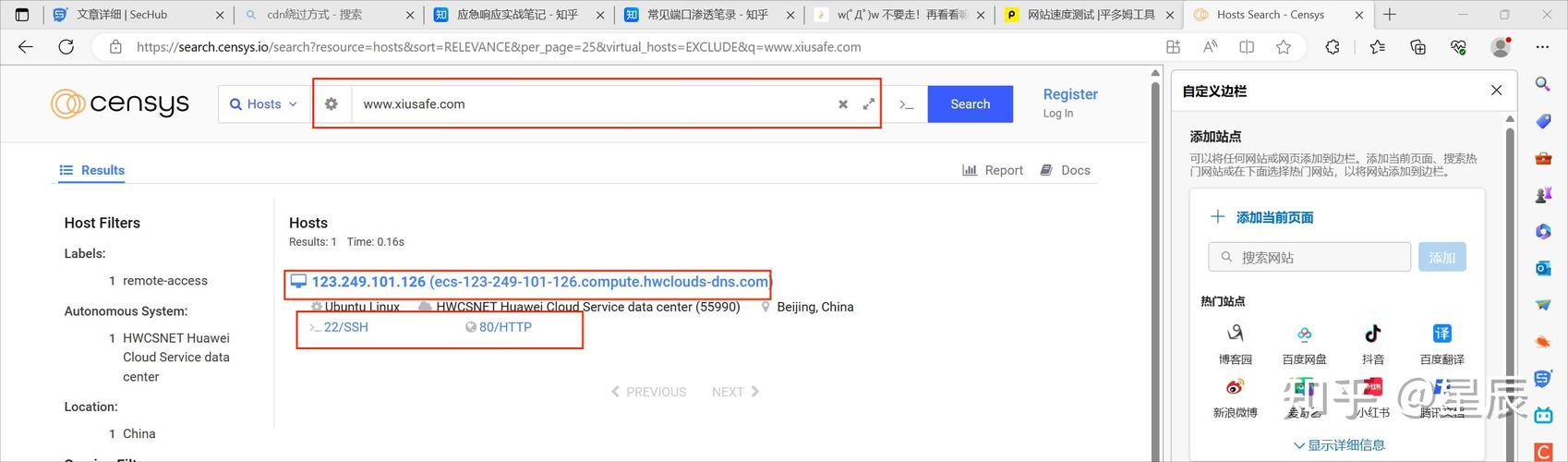Viewport: 1568px width, 462px height.
Task: Switch to 常见端口渗透笔录 - 知乎 tab
Action: [x=708, y=15]
